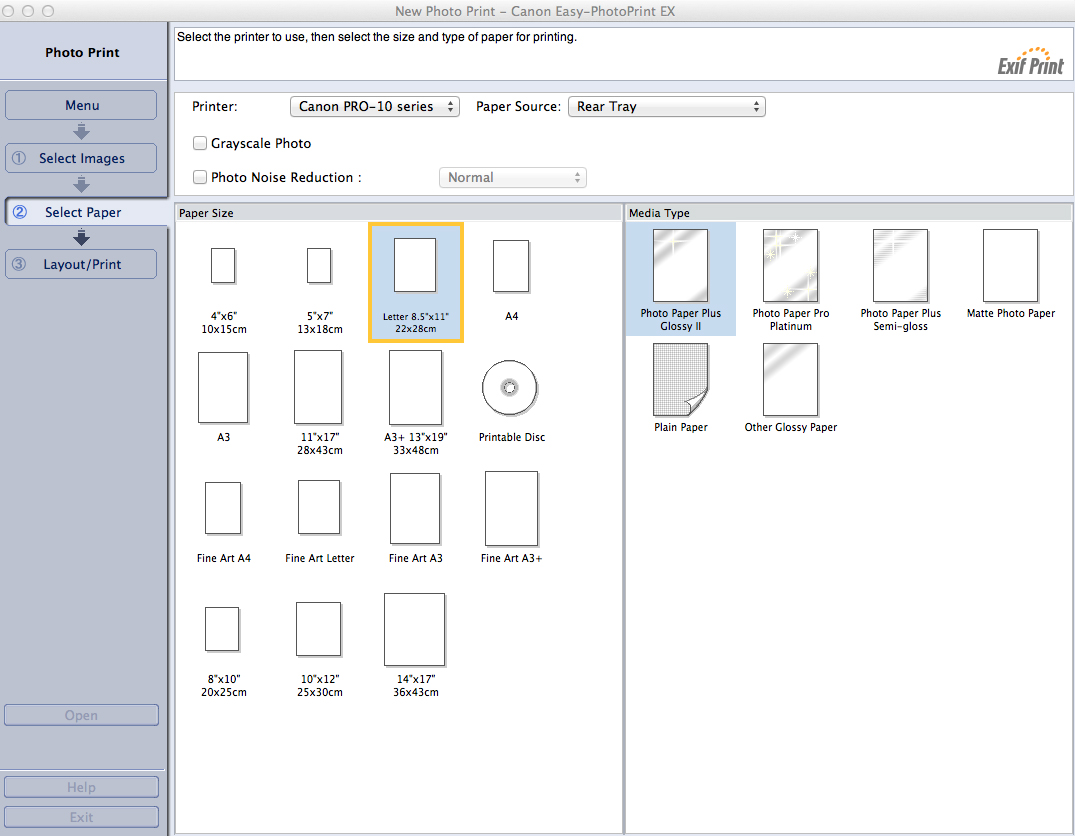This screenshot has width=1075, height=836.
Task: Enable the Grayscale Photo checkbox
Action: click(200, 143)
